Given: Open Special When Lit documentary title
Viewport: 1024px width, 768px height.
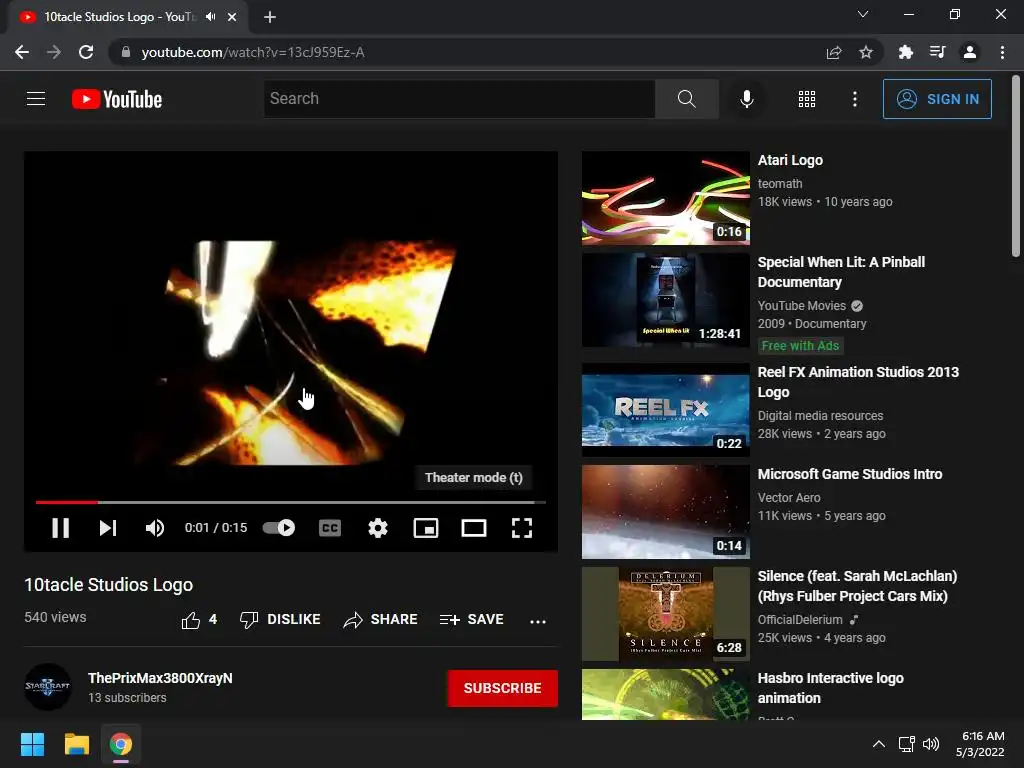Looking at the screenshot, I should [841, 272].
